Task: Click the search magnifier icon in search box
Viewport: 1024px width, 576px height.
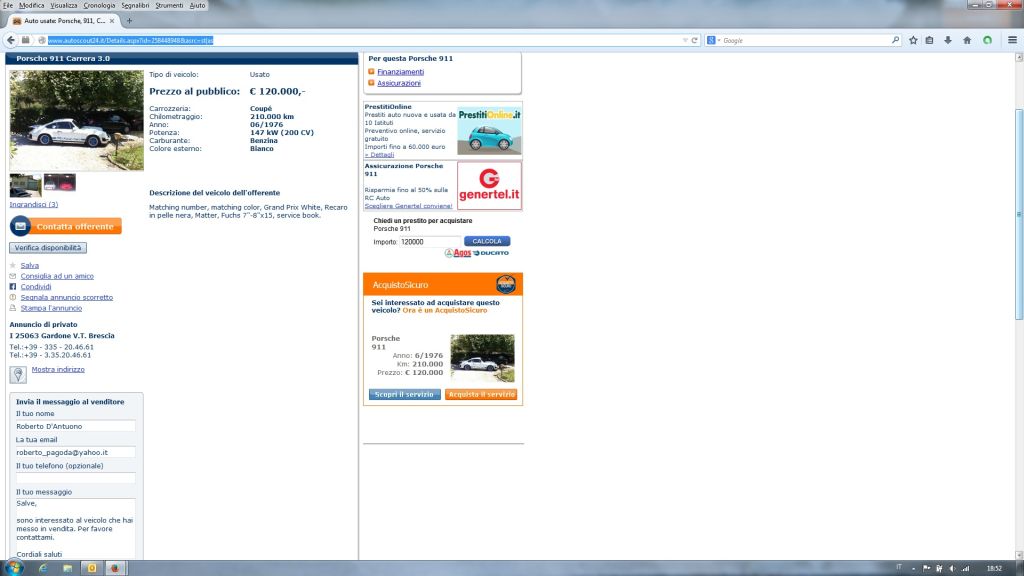Action: [895, 40]
